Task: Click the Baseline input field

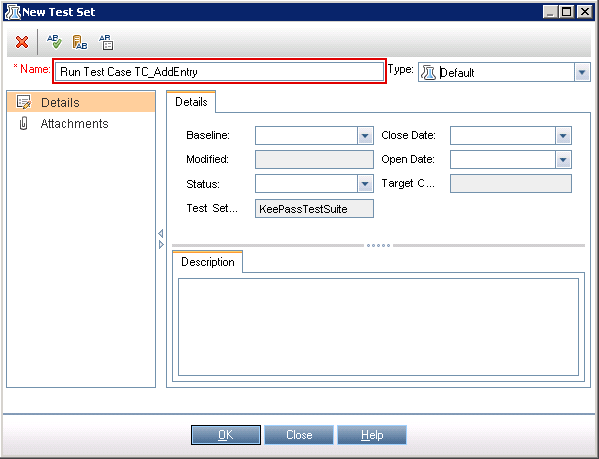Action: click(x=307, y=136)
